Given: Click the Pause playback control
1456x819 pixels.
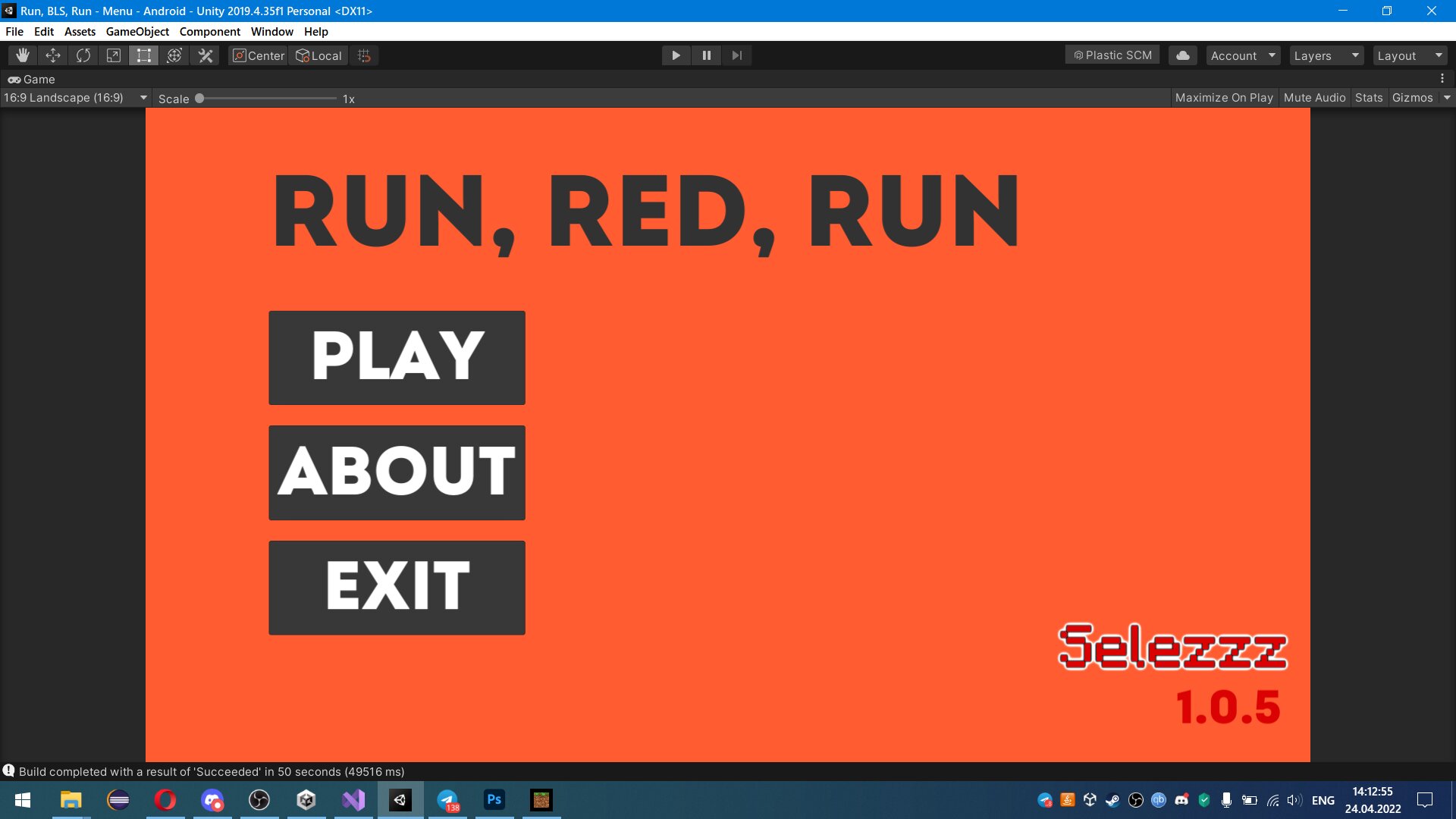Looking at the screenshot, I should [706, 55].
